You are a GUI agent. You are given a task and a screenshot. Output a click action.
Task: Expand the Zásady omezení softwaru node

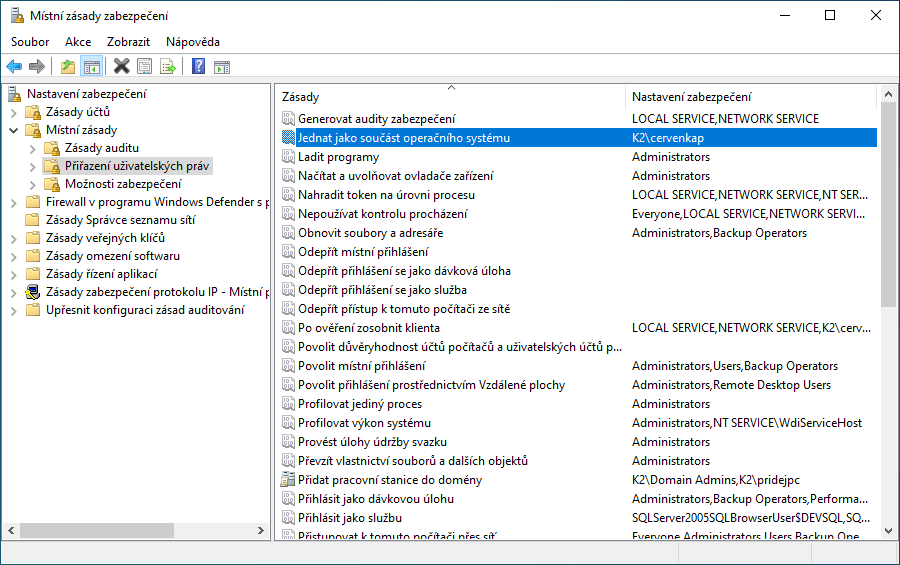14,257
